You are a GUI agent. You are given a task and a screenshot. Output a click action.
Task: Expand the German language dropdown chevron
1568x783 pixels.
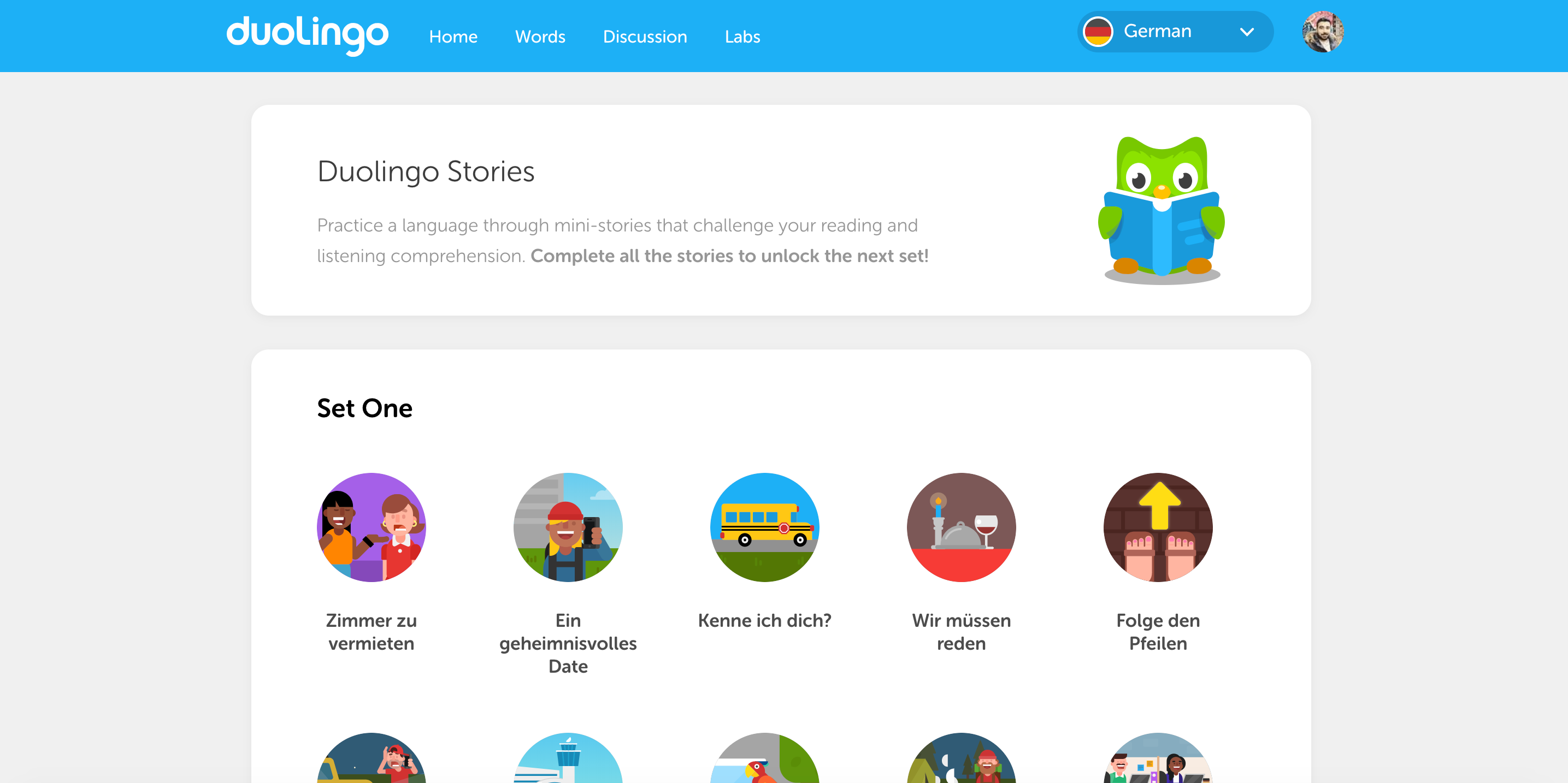(1247, 32)
